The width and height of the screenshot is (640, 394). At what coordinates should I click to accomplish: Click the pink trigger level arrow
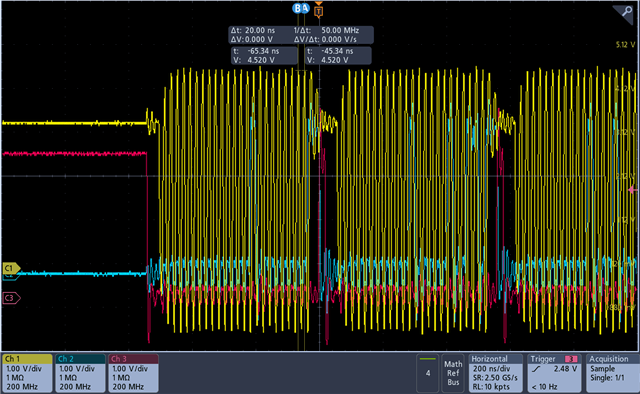point(633,190)
